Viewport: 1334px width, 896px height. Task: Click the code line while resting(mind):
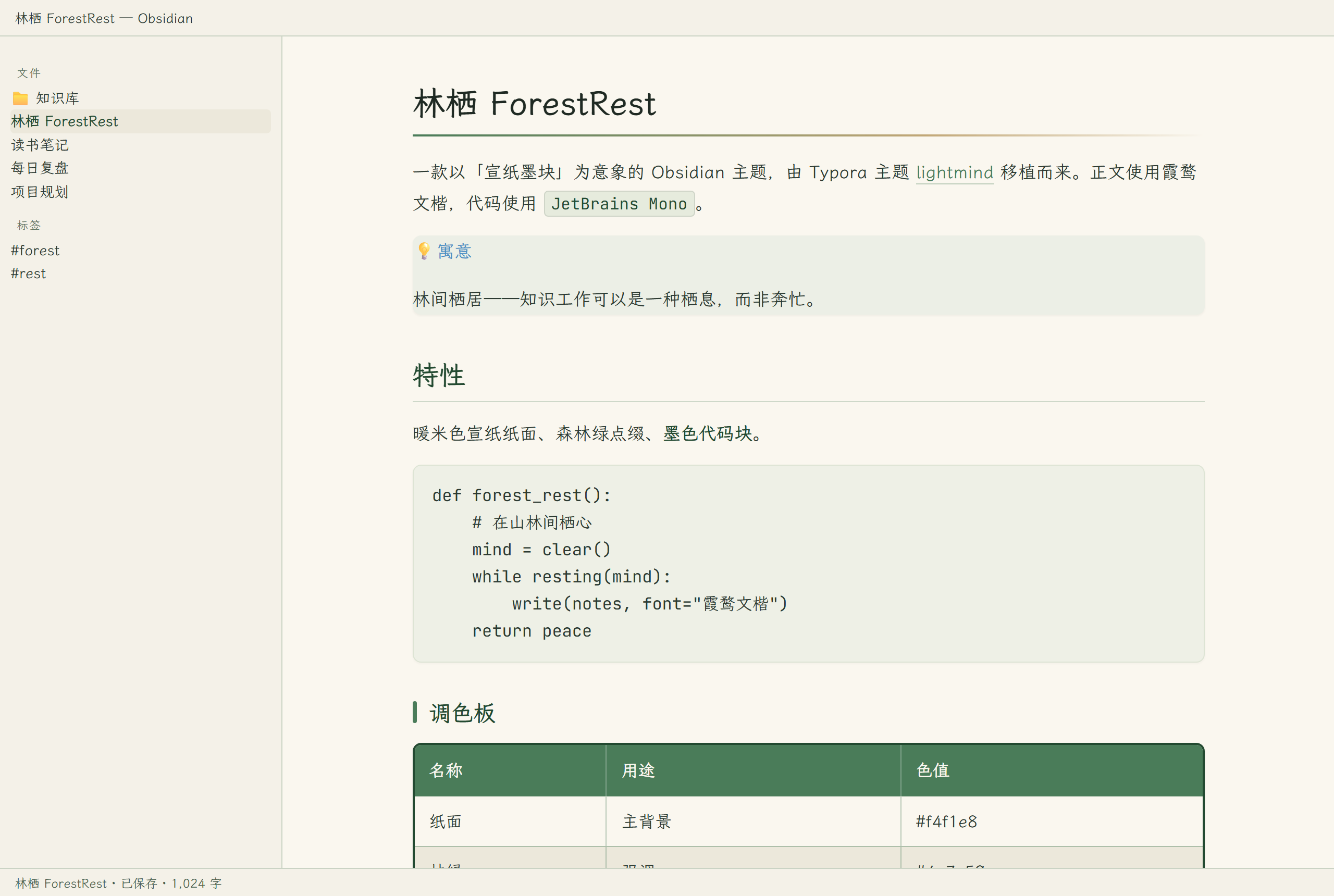pyautogui.click(x=572, y=577)
